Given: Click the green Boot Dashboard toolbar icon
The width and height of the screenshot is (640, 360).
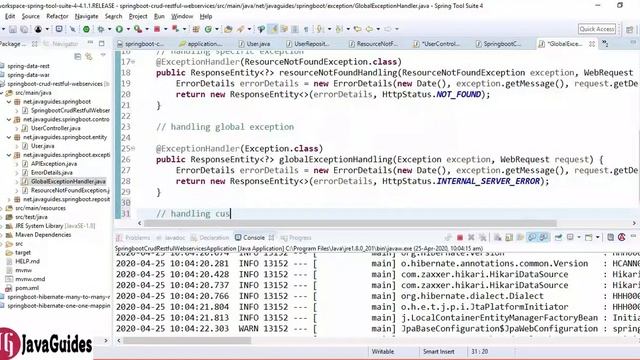Looking at the screenshot, I should click(86, 29).
